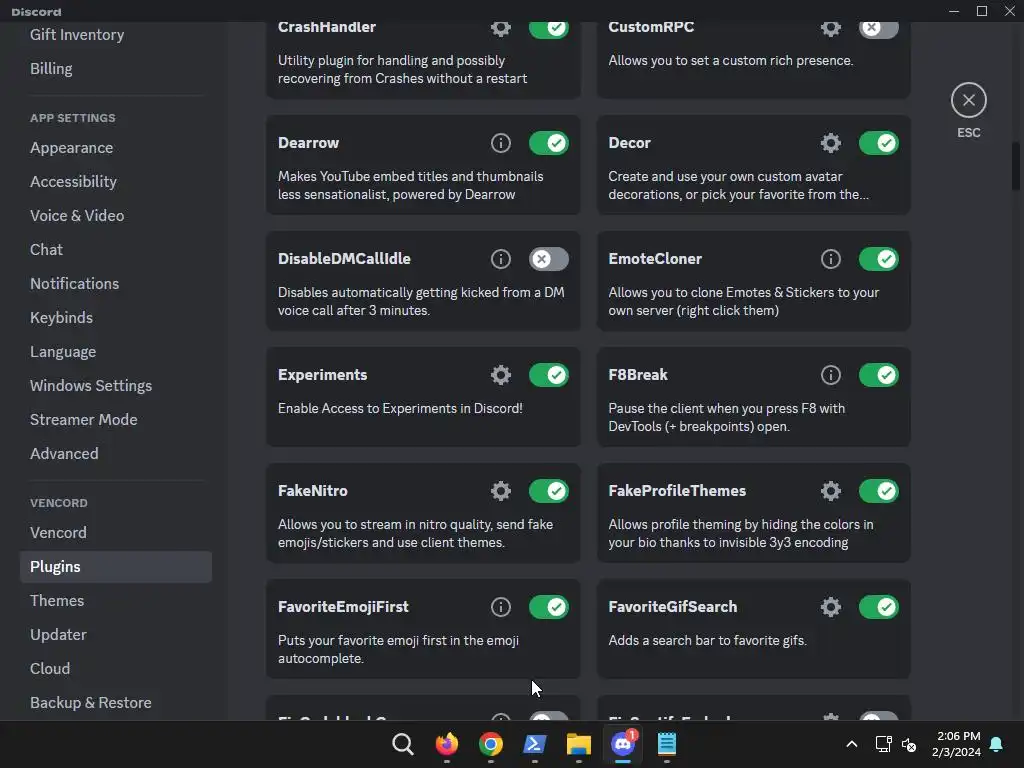Open Decor plugin settings gear
This screenshot has height=768, width=1024.
pos(831,143)
